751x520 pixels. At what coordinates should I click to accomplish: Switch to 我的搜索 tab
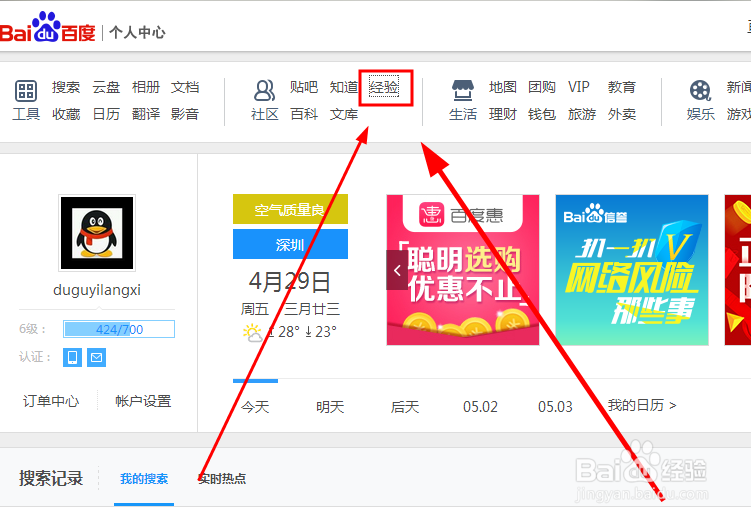(144, 478)
